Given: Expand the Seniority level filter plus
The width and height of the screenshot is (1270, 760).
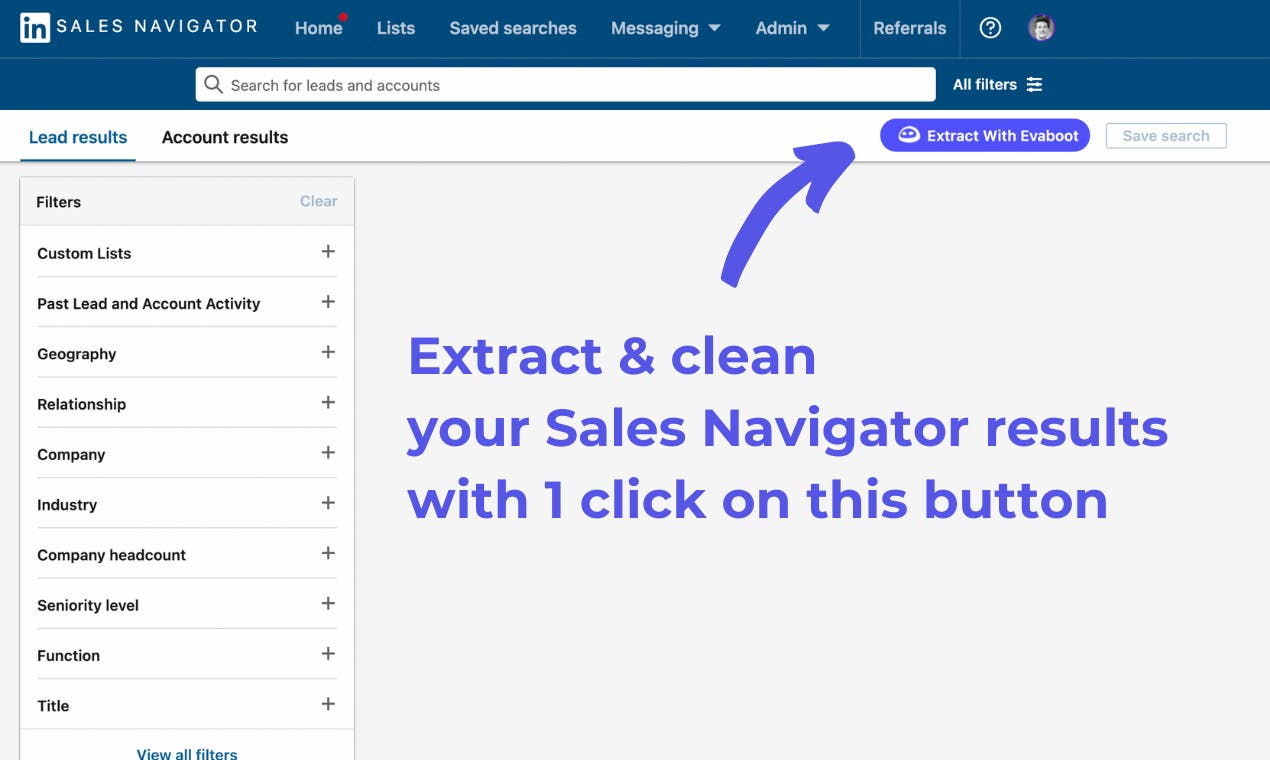Looking at the screenshot, I should [327, 603].
